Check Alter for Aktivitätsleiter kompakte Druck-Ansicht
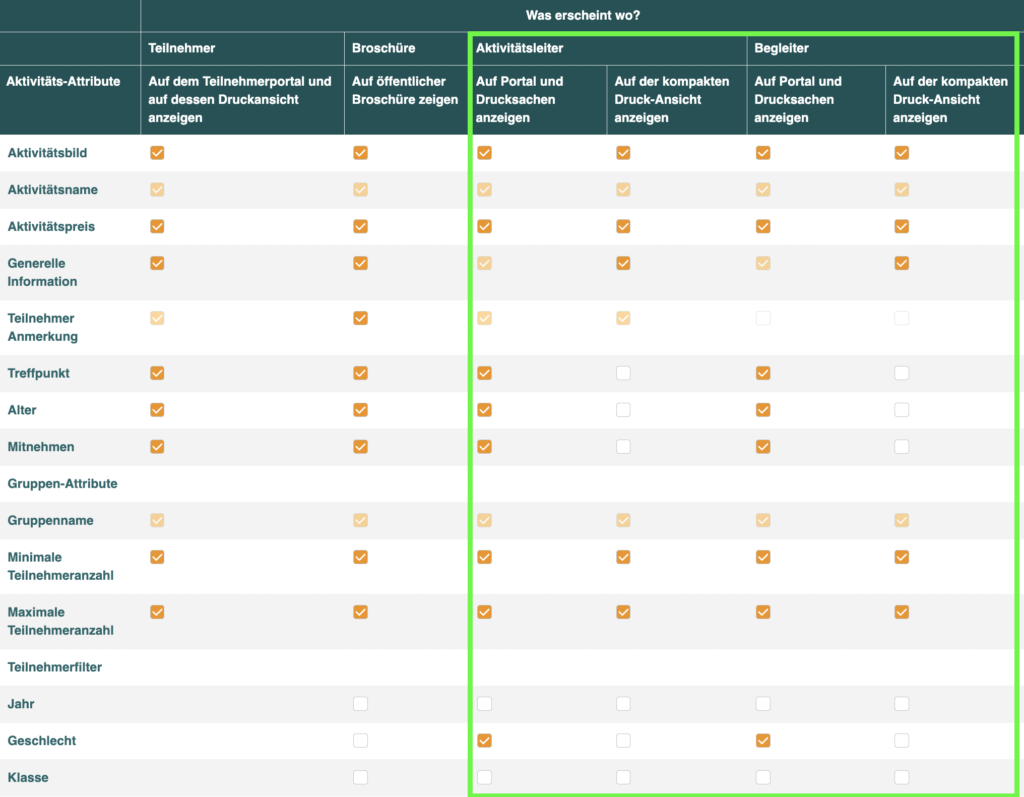The height and width of the screenshot is (797, 1024). [x=624, y=410]
